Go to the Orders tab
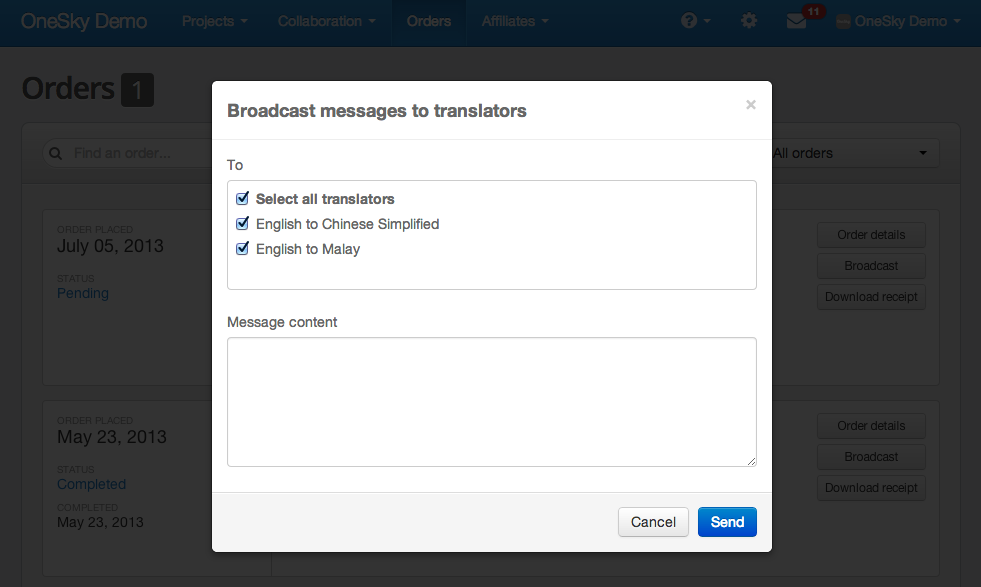 coord(429,21)
